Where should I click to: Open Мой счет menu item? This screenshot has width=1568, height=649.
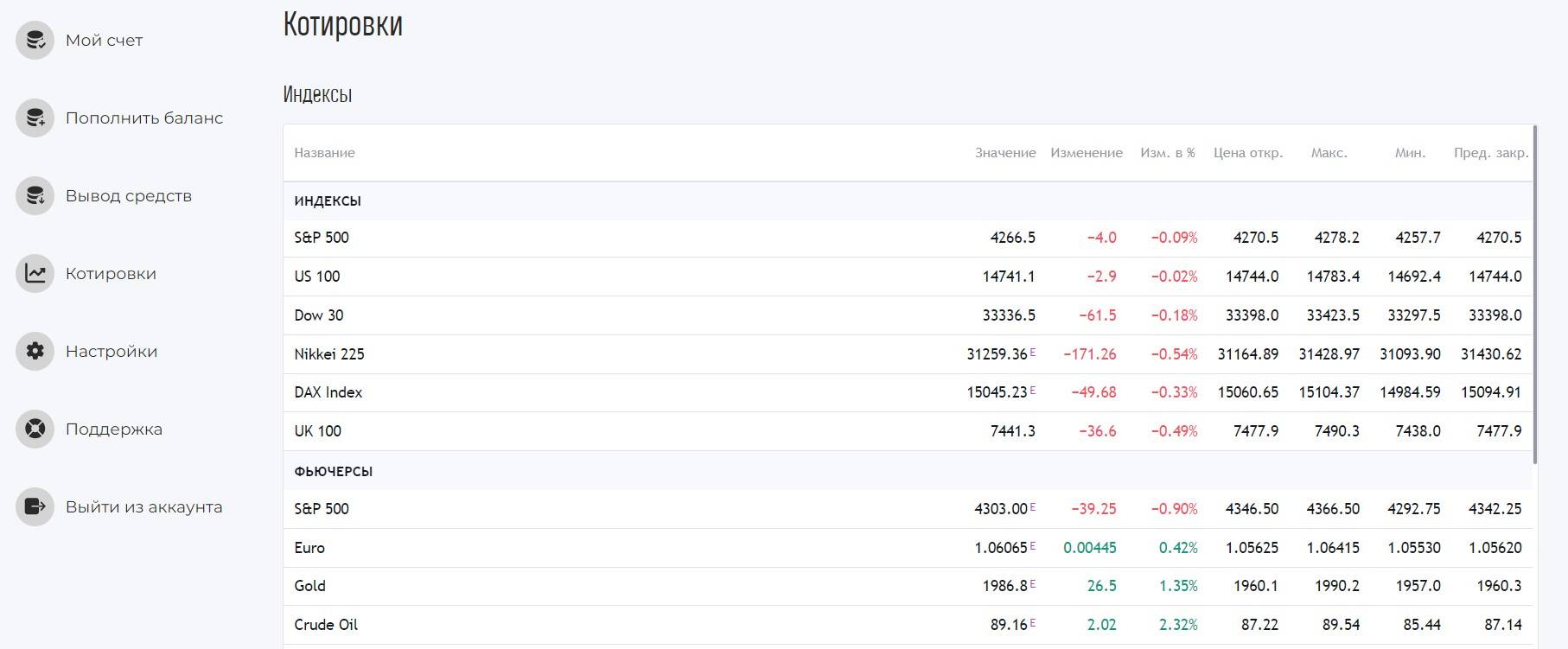(x=104, y=41)
